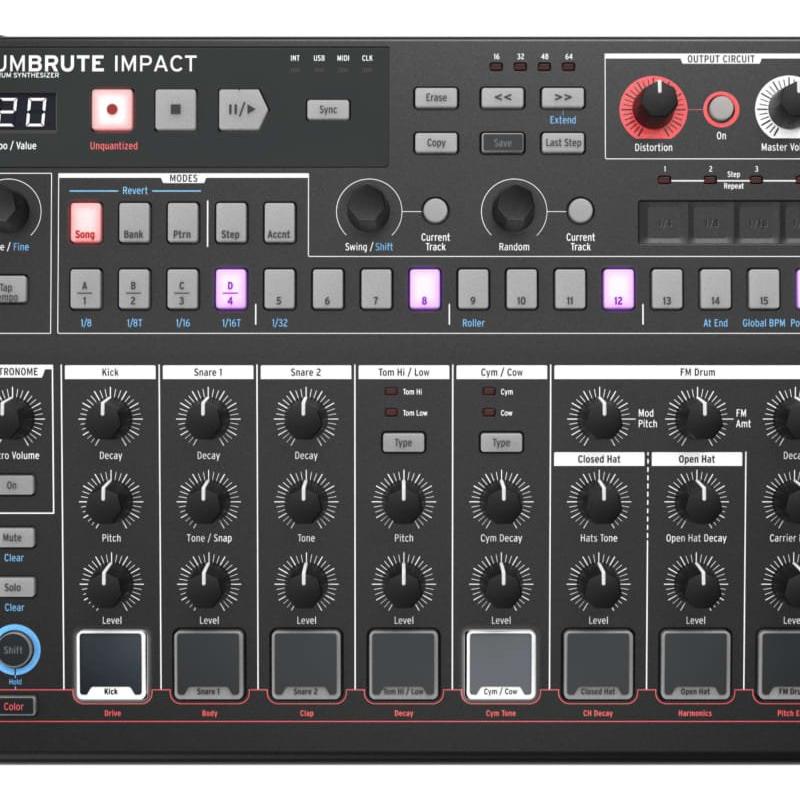Viewport: 800px width, 800px height.
Task: Toggle lit step button D/4
Action: (x=231, y=289)
